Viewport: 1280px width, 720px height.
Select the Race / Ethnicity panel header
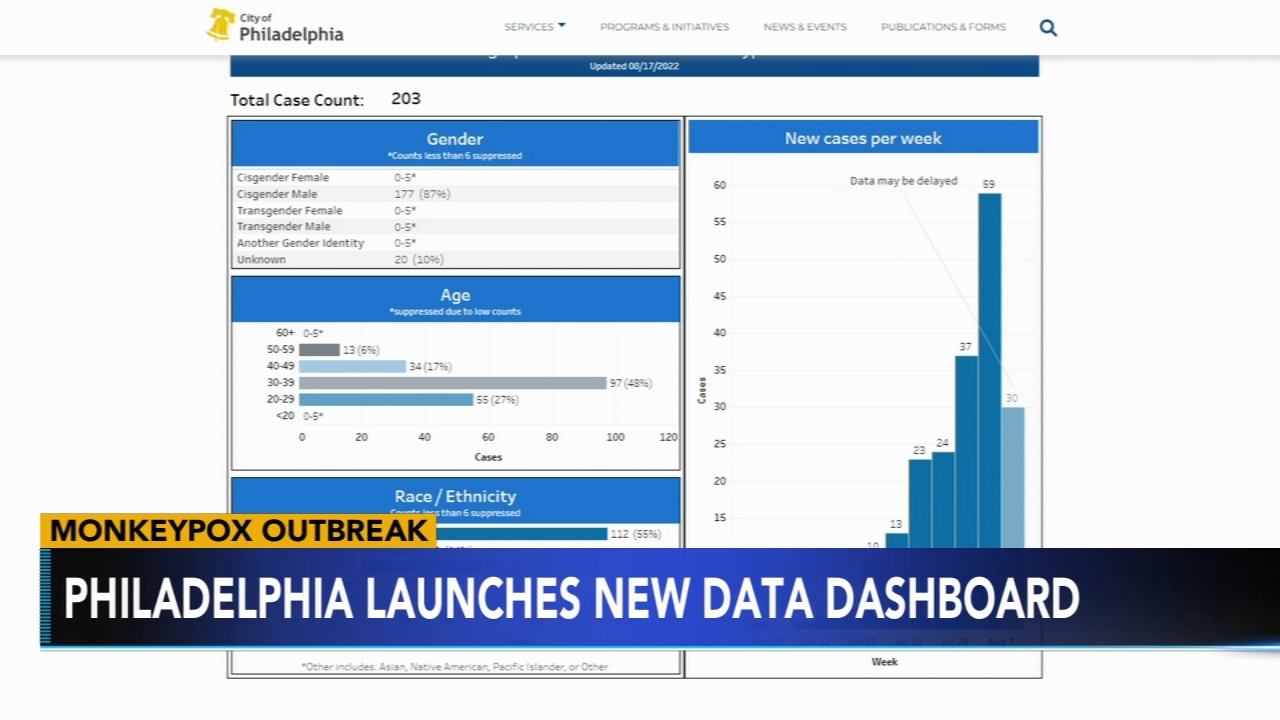point(455,499)
